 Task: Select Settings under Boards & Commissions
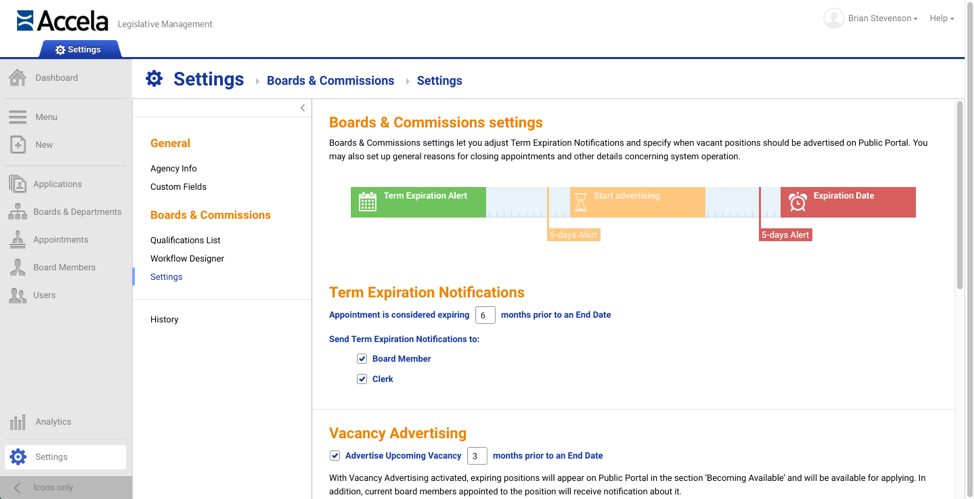click(166, 277)
